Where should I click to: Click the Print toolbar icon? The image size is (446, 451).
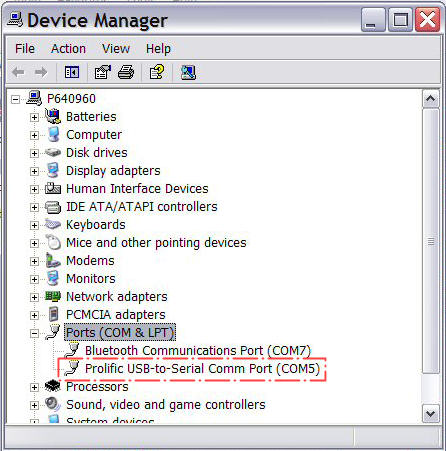click(126, 72)
